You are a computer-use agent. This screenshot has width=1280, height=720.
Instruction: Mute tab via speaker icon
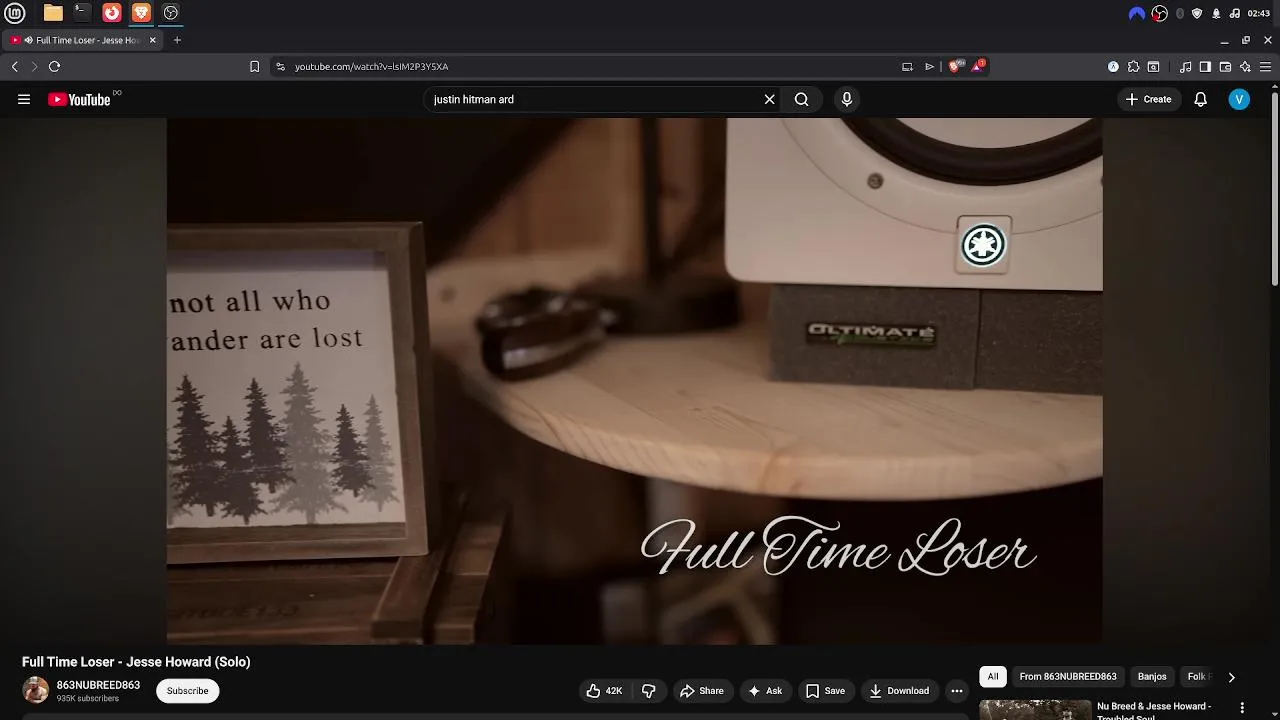click(x=28, y=40)
